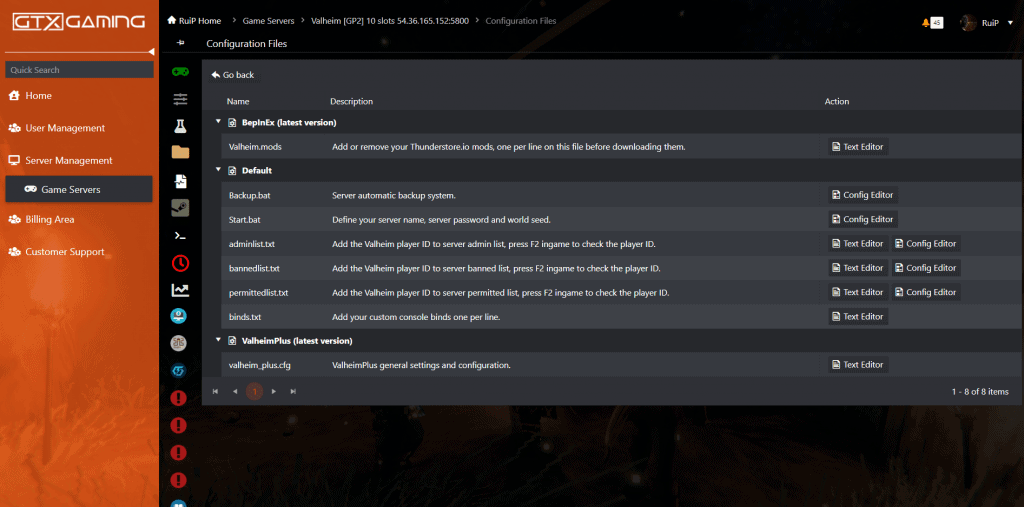
Task: Open the red clock scheduled tasks icon
Action: coord(180,263)
